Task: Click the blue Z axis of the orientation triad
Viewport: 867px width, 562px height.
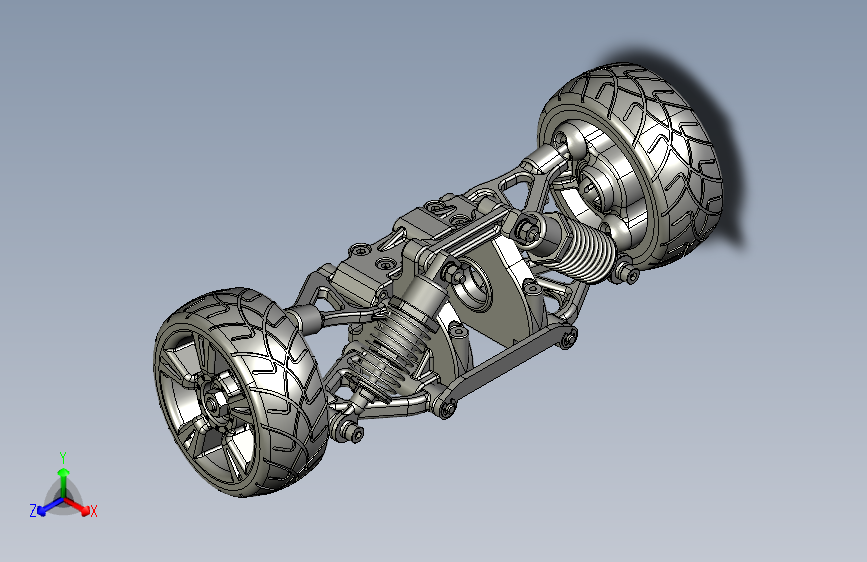Action: point(50,507)
